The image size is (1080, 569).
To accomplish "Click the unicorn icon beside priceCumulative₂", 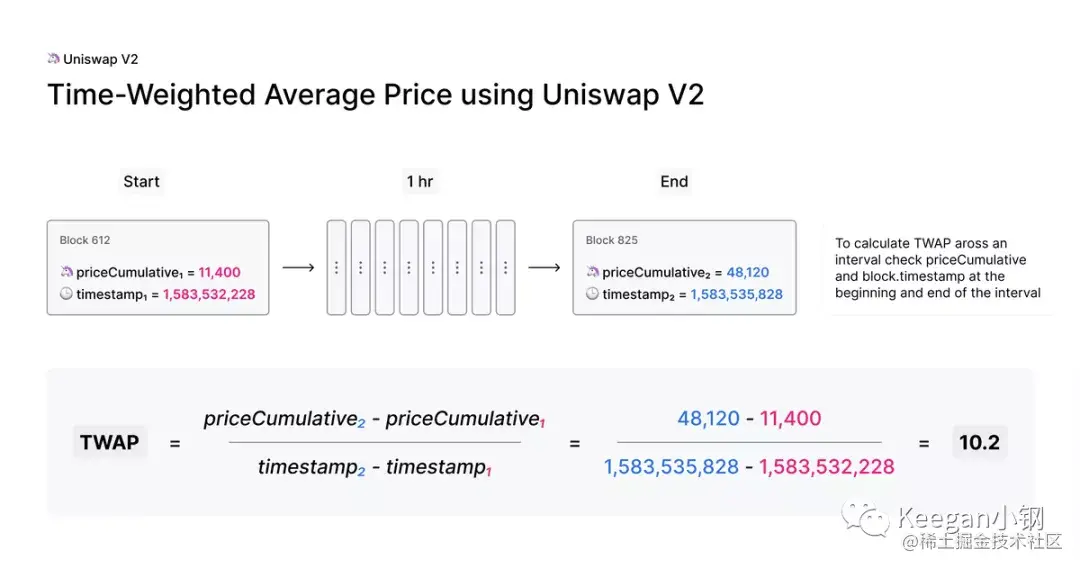I will [x=592, y=272].
